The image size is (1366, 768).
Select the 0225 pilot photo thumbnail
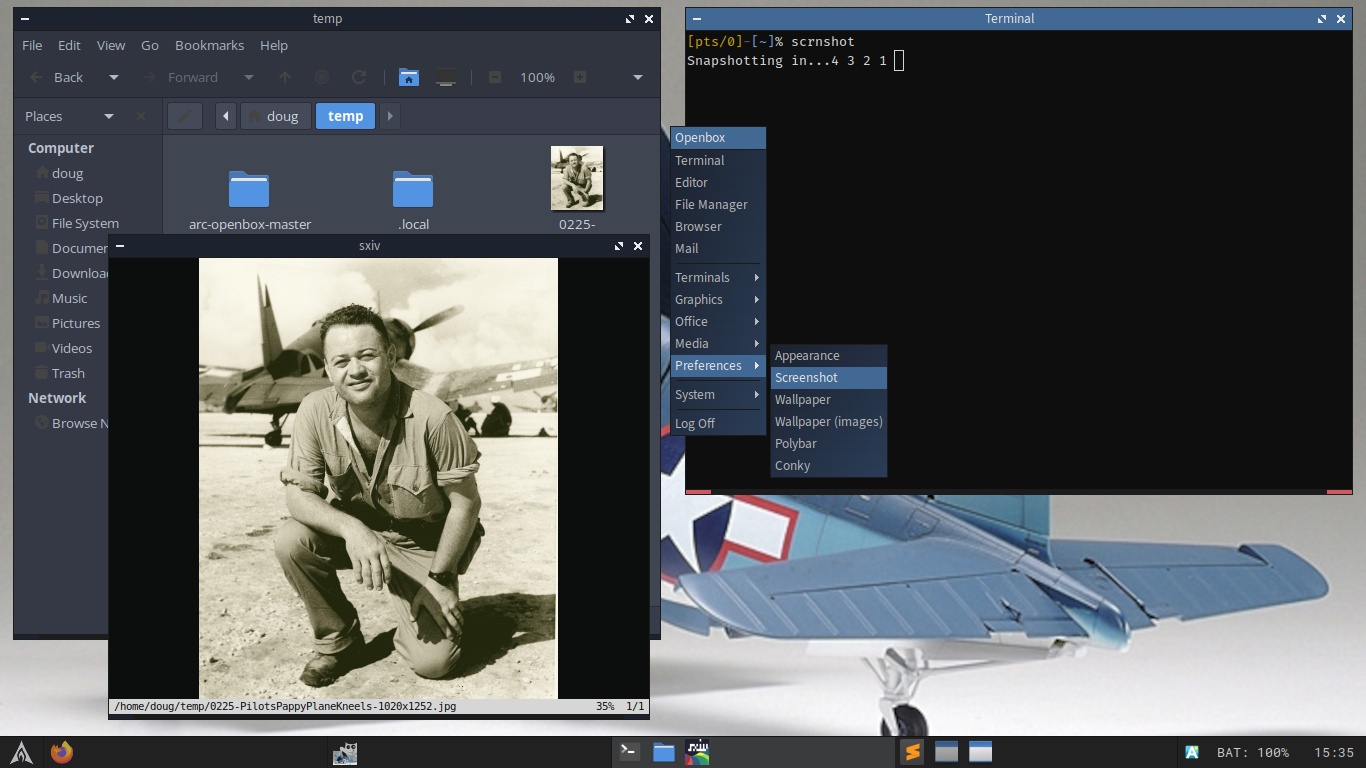pyautogui.click(x=576, y=178)
